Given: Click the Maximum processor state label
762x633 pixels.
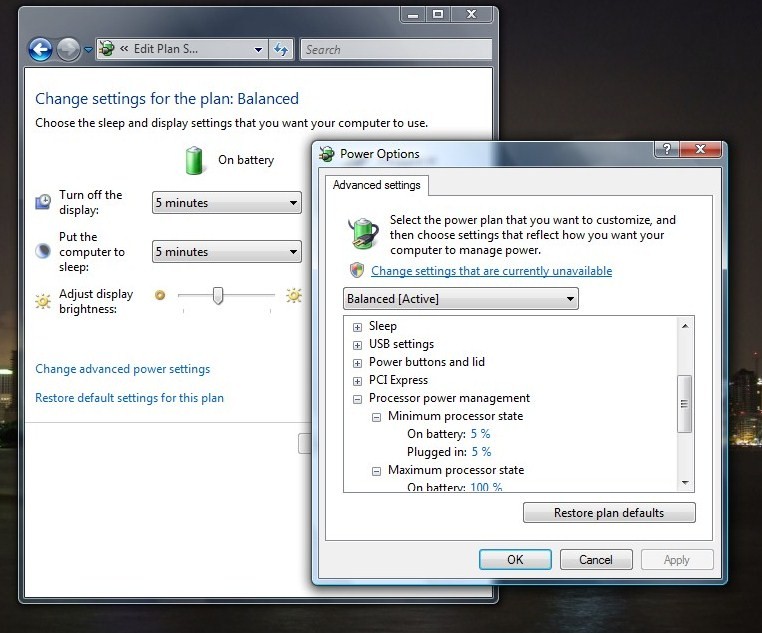Looking at the screenshot, I should tap(456, 470).
